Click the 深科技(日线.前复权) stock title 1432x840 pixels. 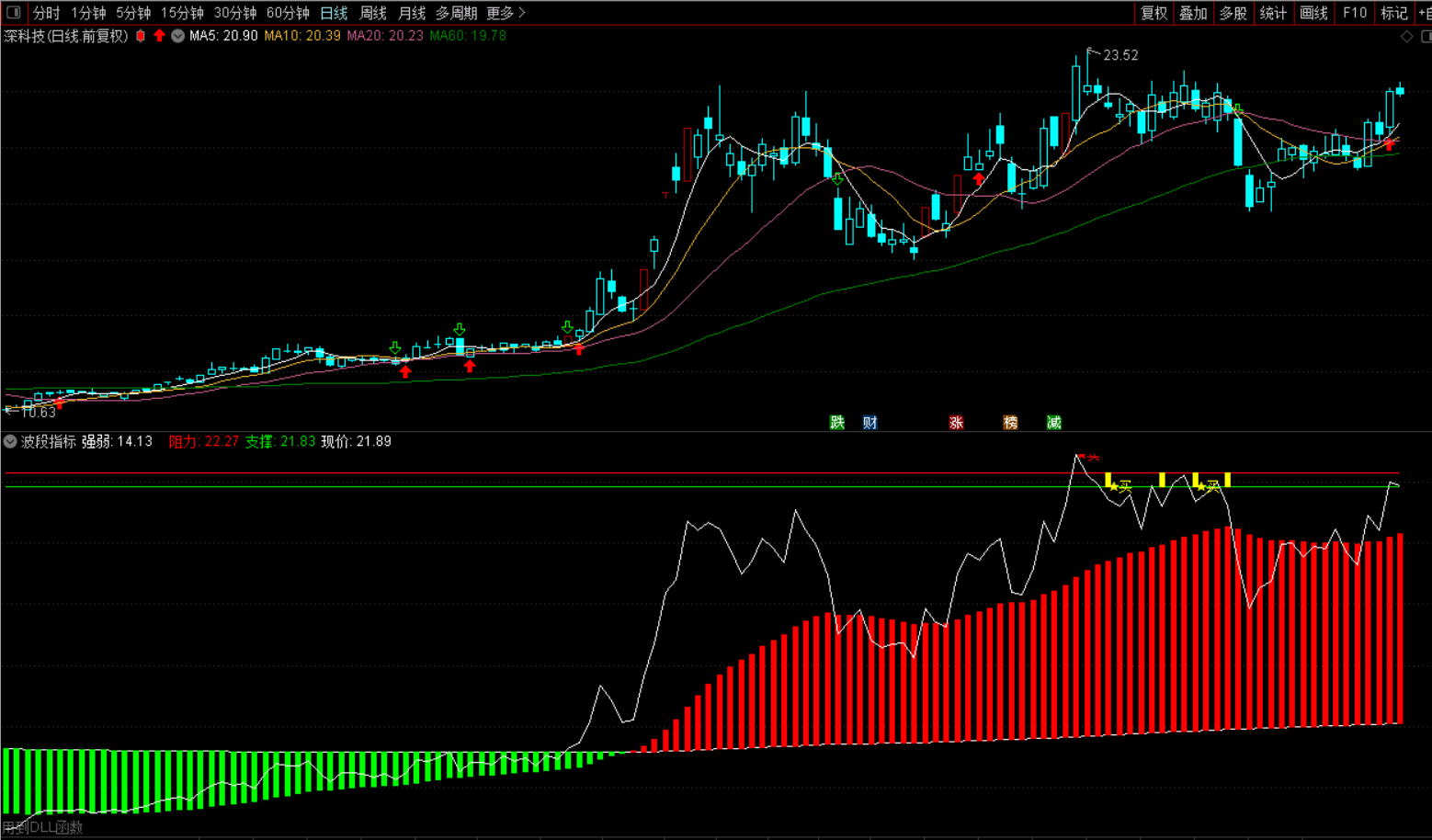coord(66,36)
